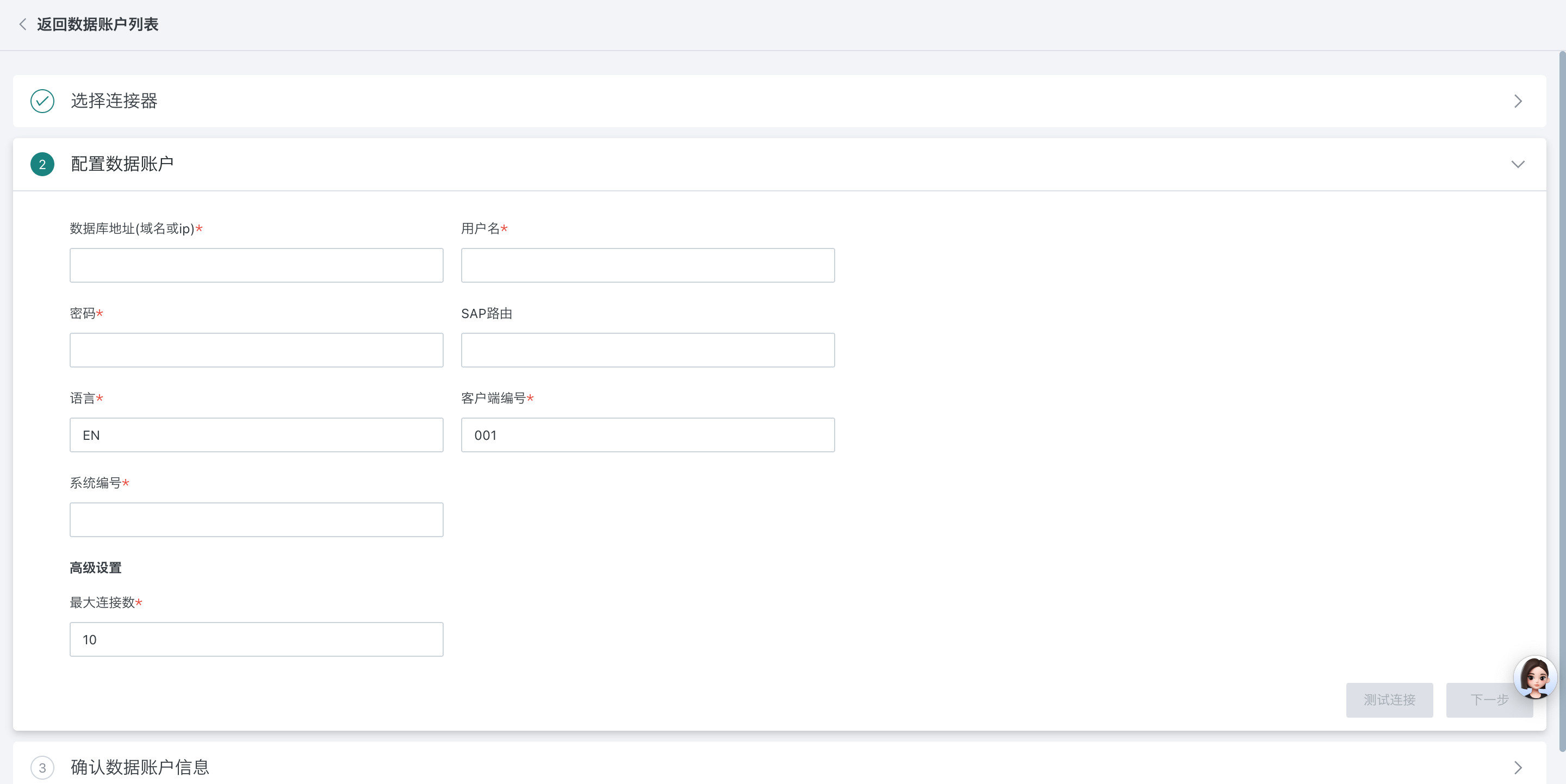This screenshot has height=784, width=1566.
Task: Return to 返回数据账户列表
Action: pos(97,24)
